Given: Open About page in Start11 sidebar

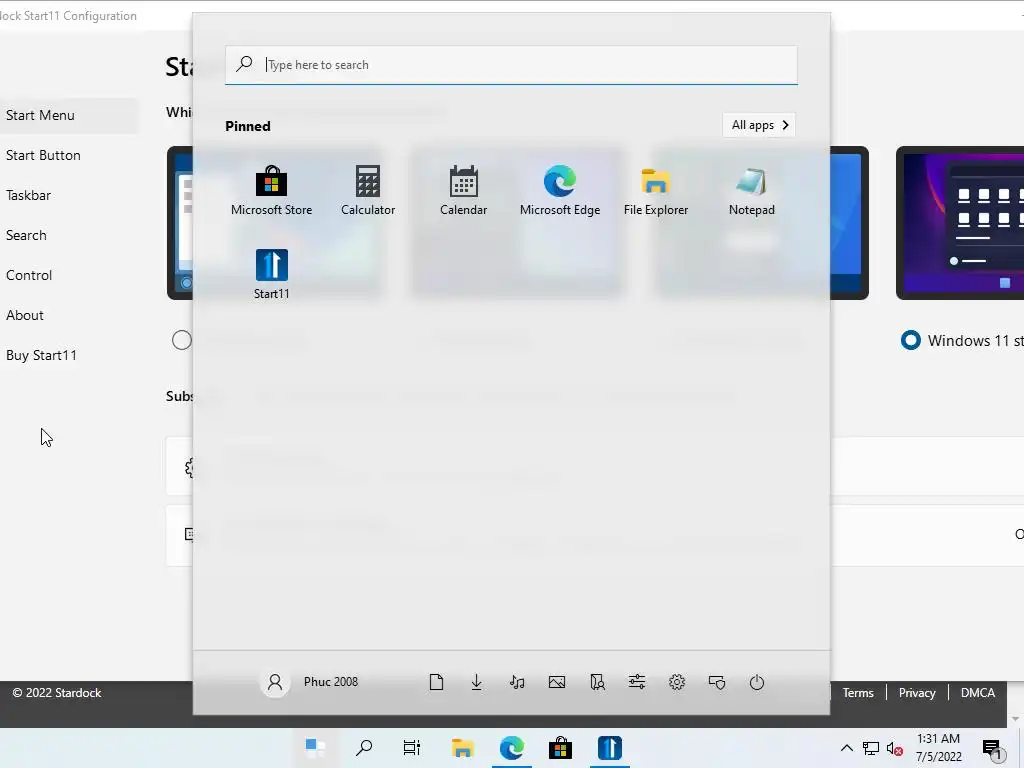Looking at the screenshot, I should [25, 315].
